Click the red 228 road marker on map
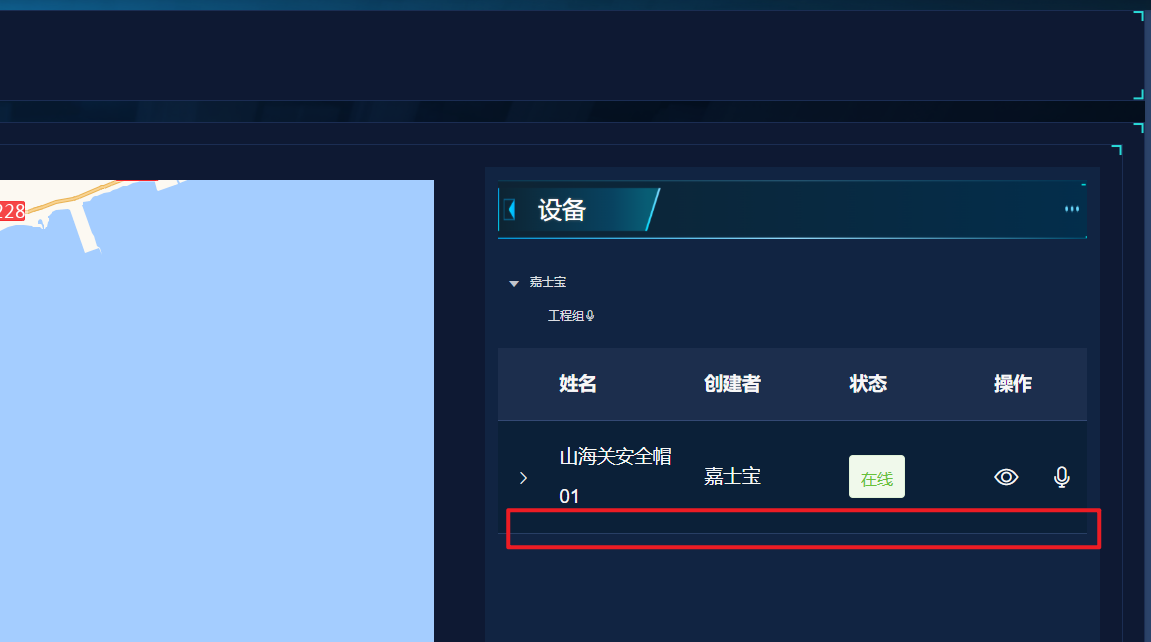This screenshot has height=642, width=1151. [x=12, y=211]
